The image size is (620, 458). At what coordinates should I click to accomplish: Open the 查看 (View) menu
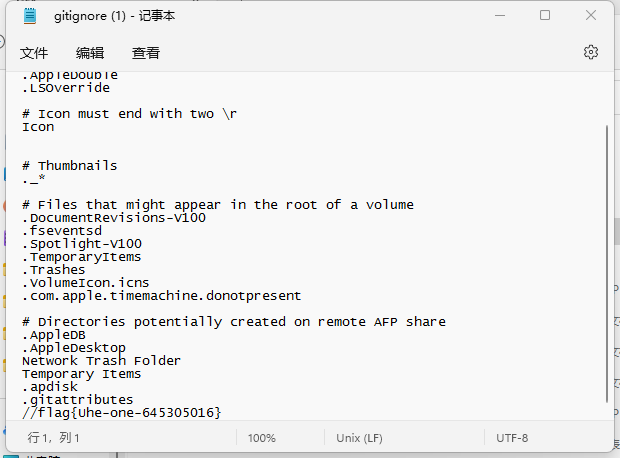146,53
